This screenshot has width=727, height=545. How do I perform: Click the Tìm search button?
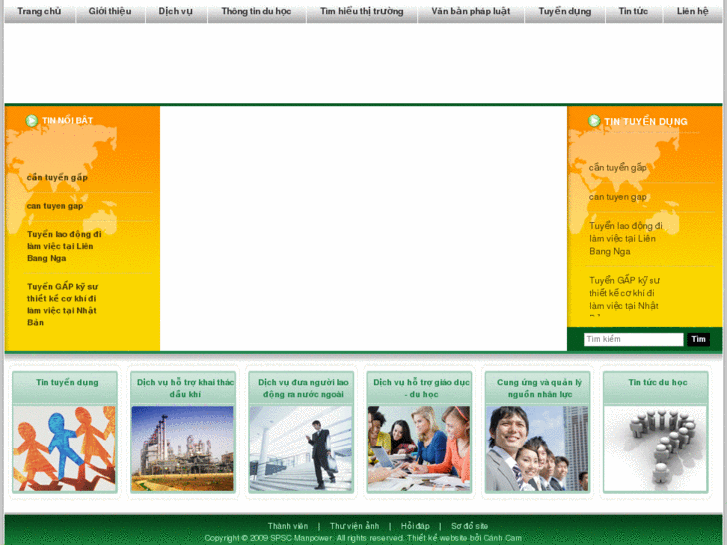[x=698, y=339]
